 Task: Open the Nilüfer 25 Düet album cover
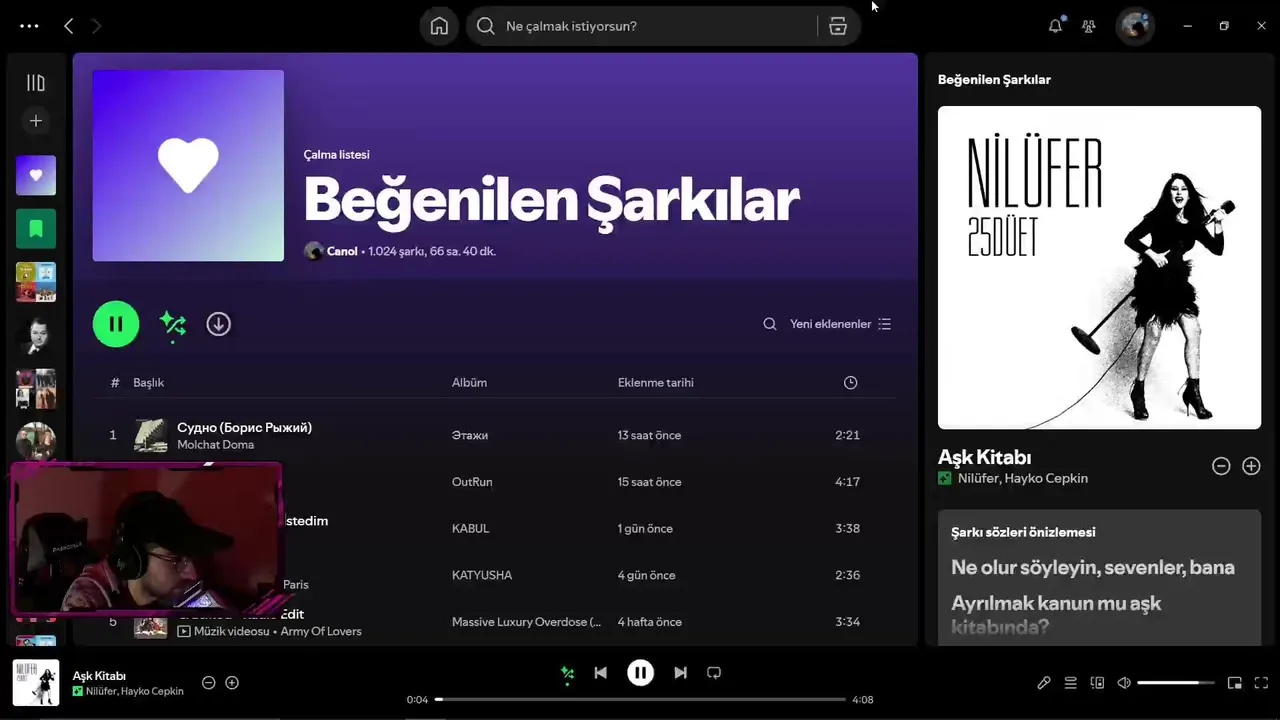[1099, 267]
